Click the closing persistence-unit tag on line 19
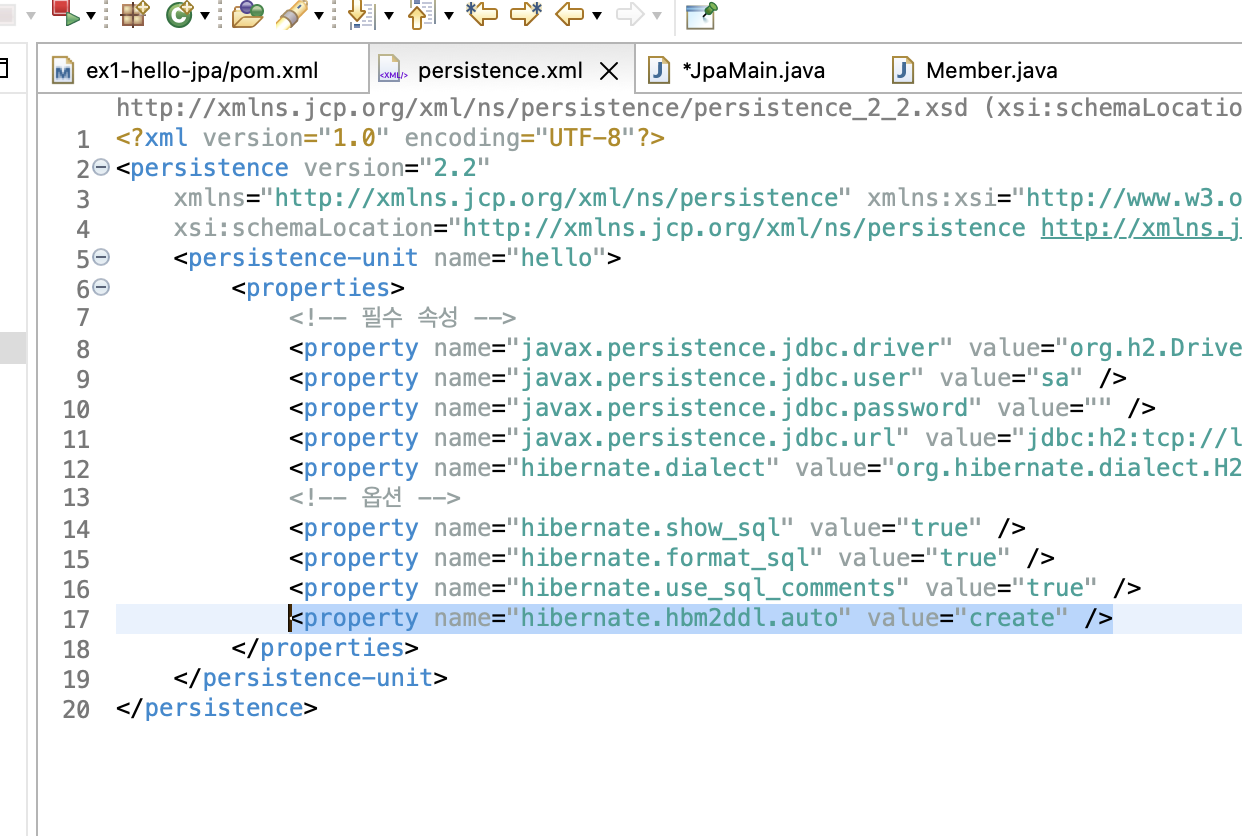1242x836 pixels. click(310, 678)
